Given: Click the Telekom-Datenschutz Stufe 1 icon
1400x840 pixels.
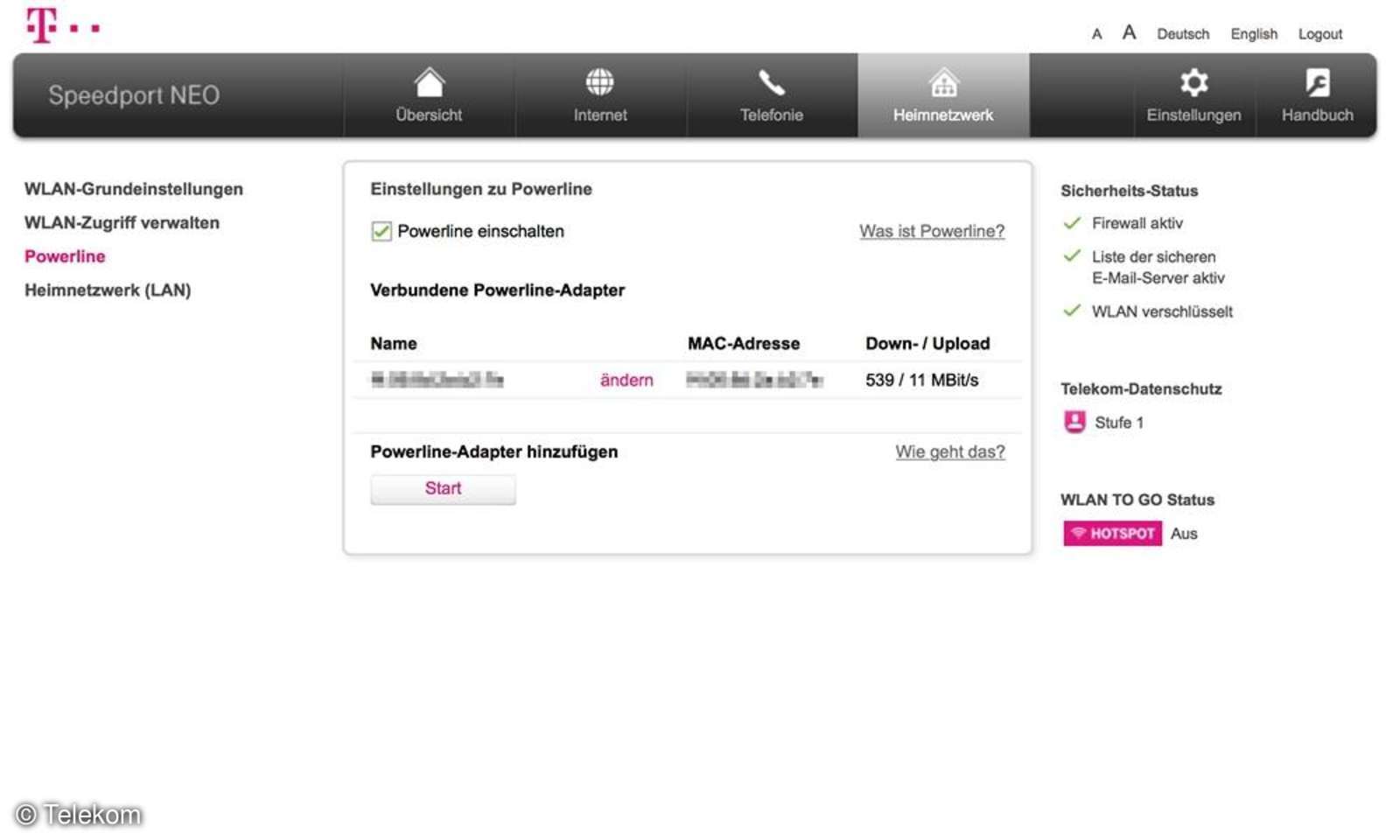Looking at the screenshot, I should coord(1074,422).
